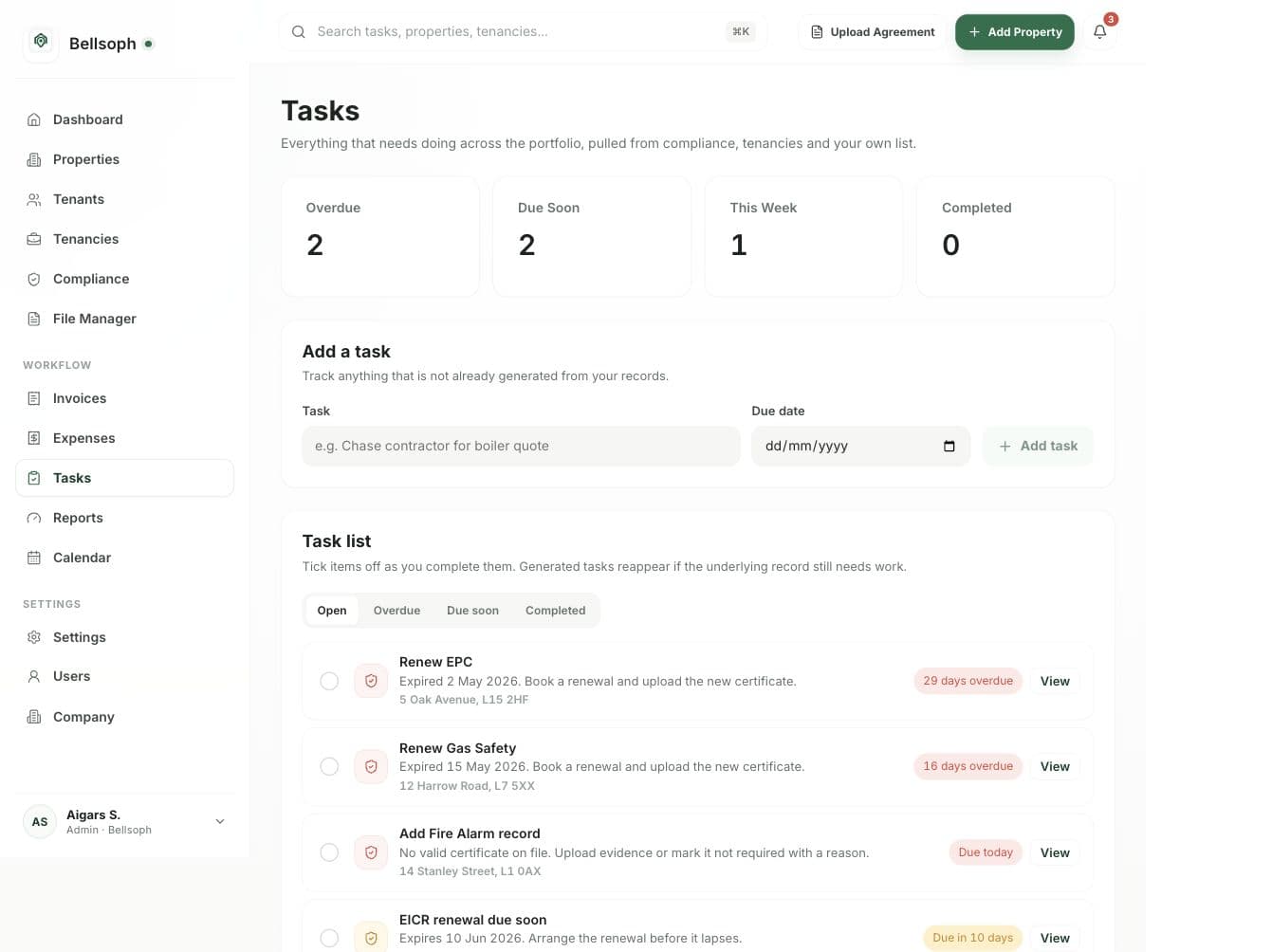This screenshot has height=952, width=1272.
Task: Click the Due in 10 days badge
Action: coord(972,938)
